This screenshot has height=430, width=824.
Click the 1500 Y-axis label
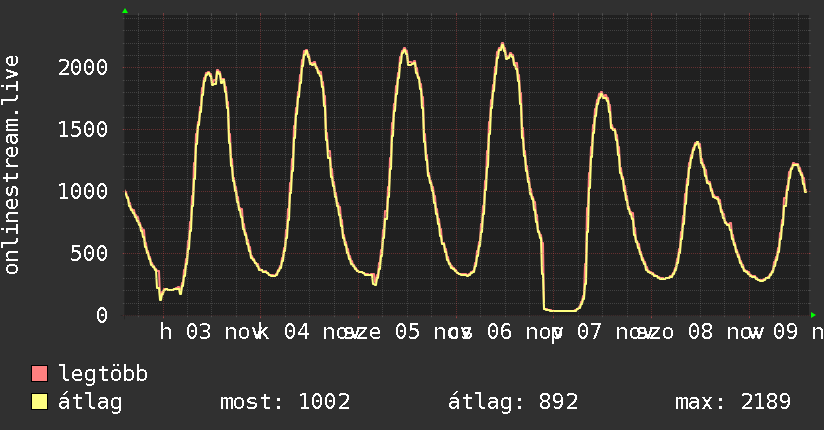pos(83,129)
